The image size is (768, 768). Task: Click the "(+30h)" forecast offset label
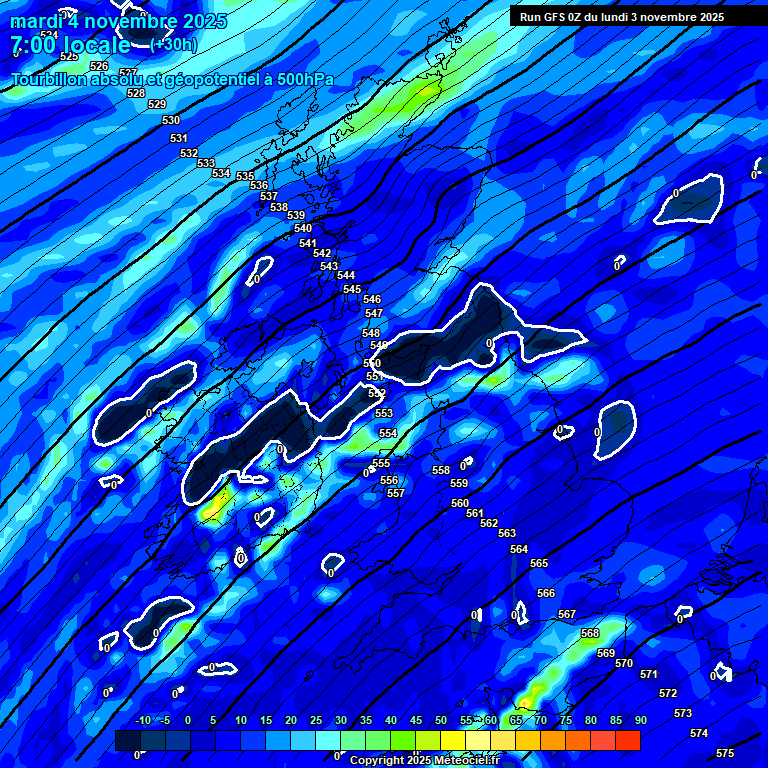coord(173,44)
